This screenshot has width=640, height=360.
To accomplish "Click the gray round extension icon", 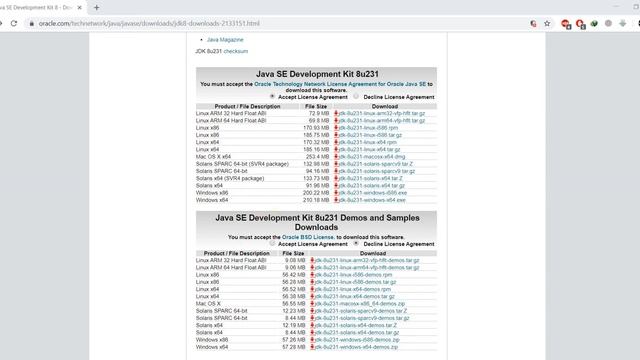I will 608,24.
